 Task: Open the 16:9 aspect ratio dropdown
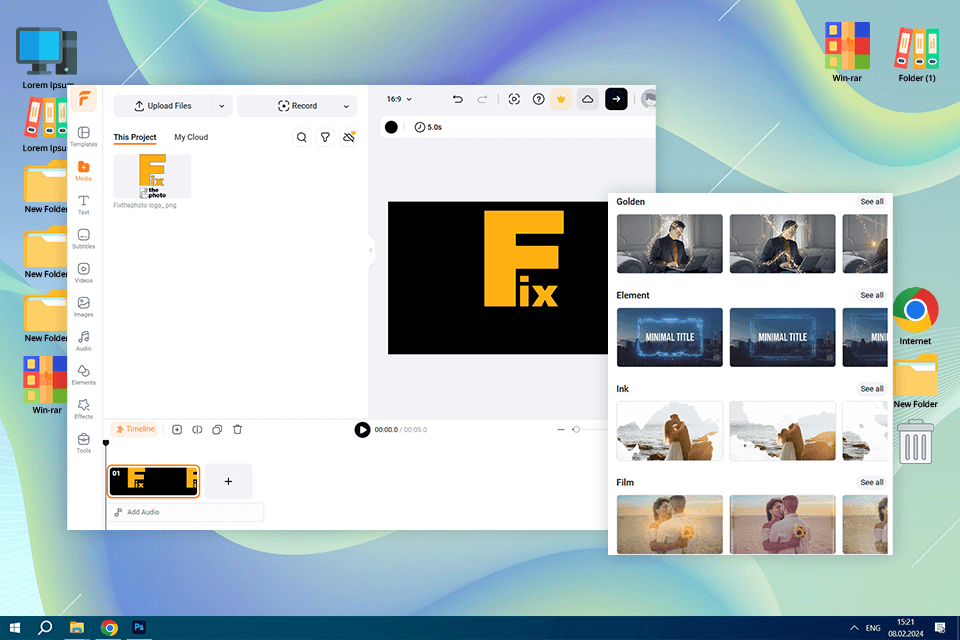coord(399,99)
